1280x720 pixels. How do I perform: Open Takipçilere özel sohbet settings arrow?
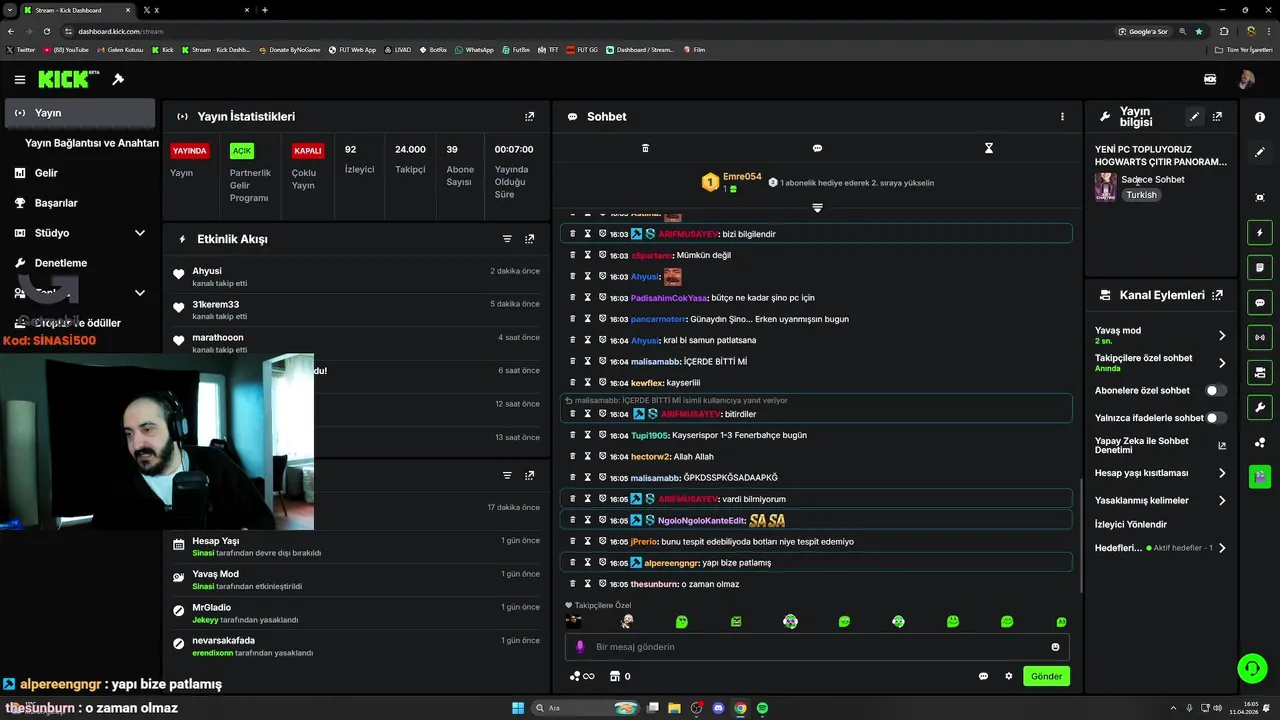tap(1222, 363)
